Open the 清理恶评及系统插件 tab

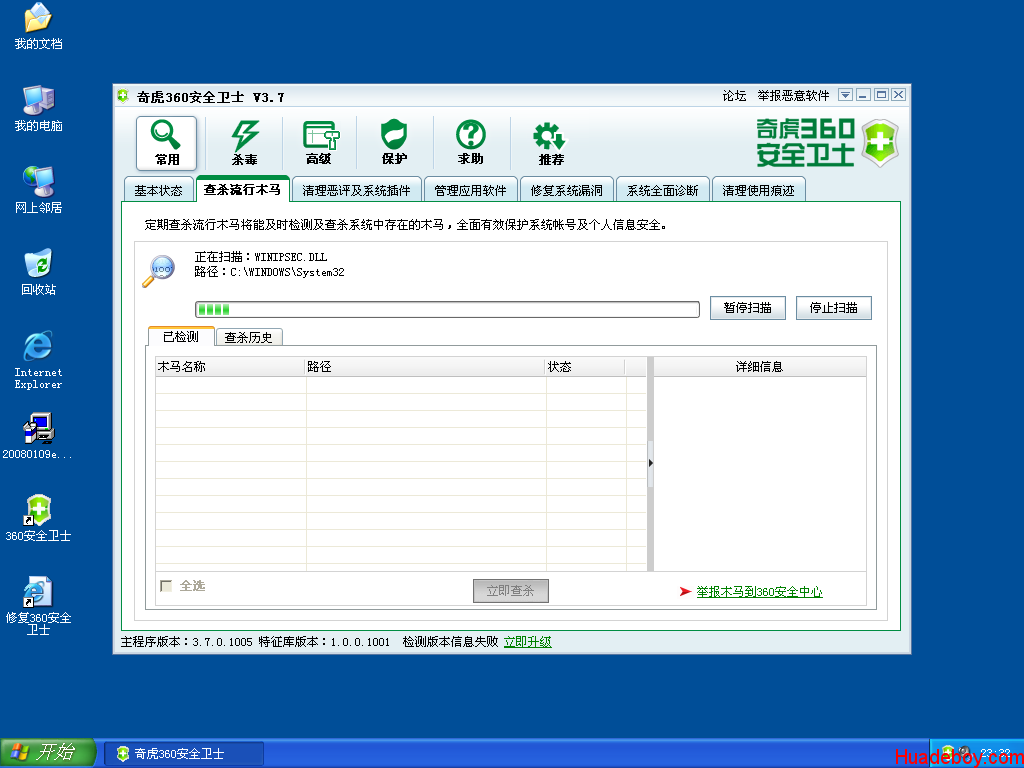click(357, 191)
